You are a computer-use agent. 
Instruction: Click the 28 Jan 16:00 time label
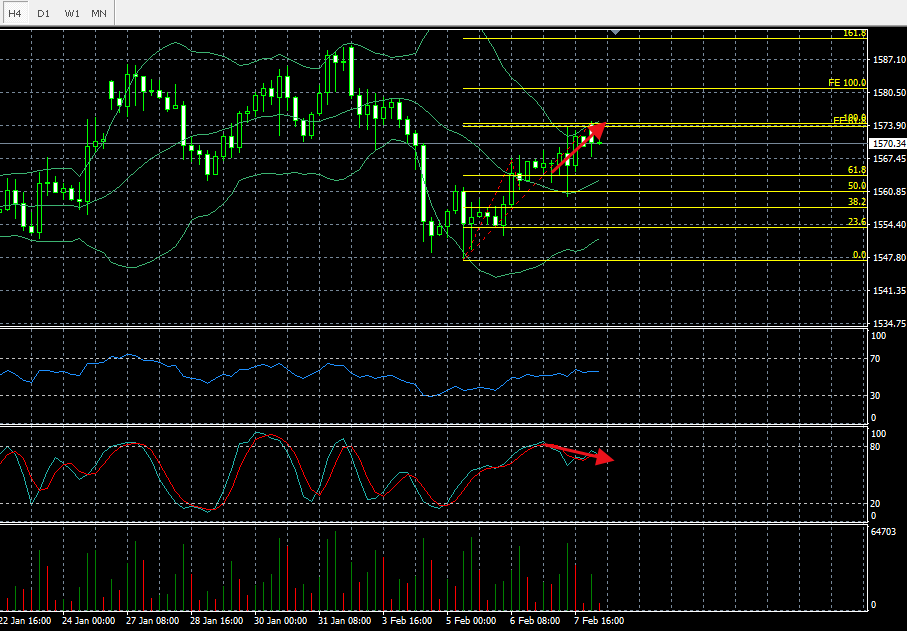coord(216,621)
